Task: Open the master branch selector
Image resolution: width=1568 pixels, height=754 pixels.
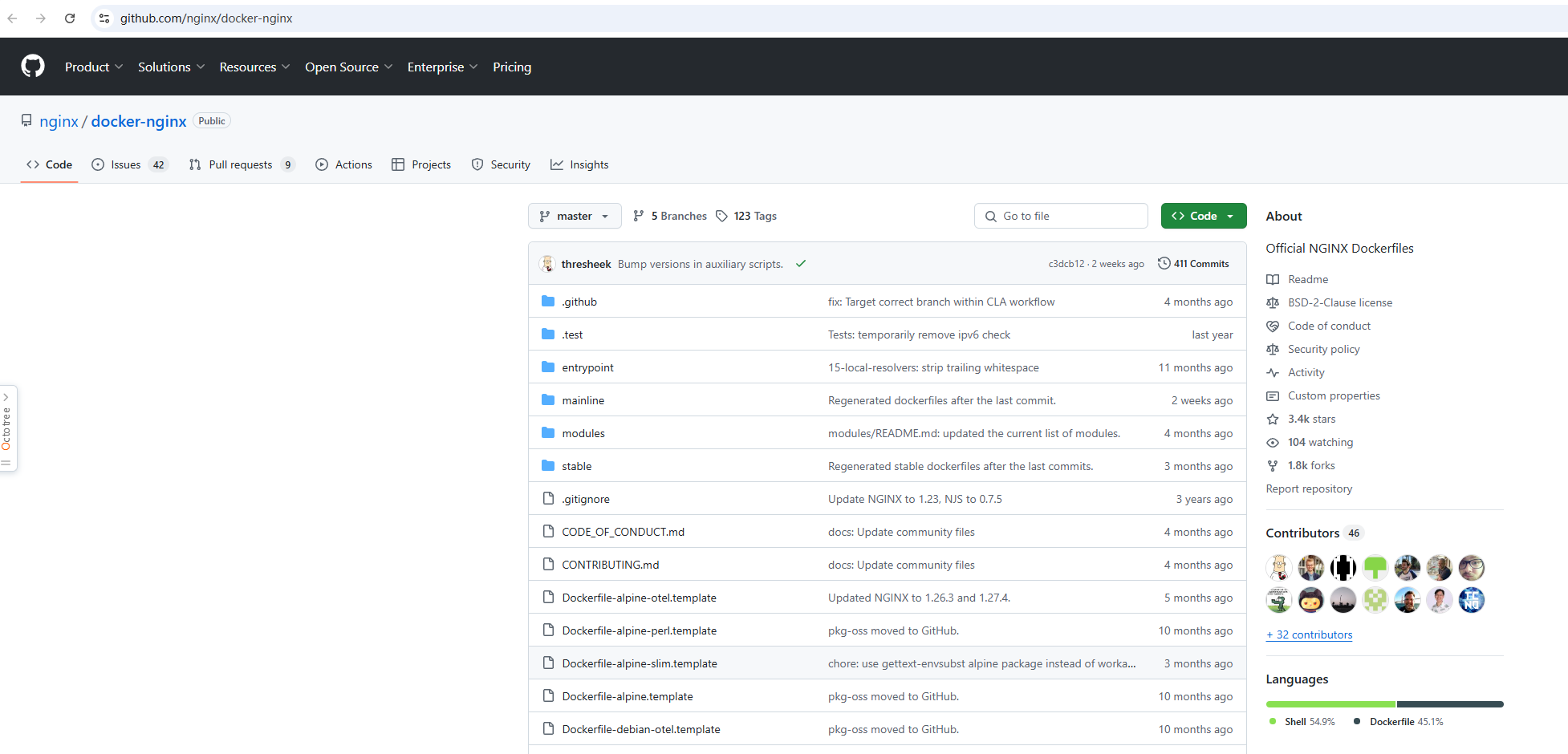Action: [x=575, y=216]
